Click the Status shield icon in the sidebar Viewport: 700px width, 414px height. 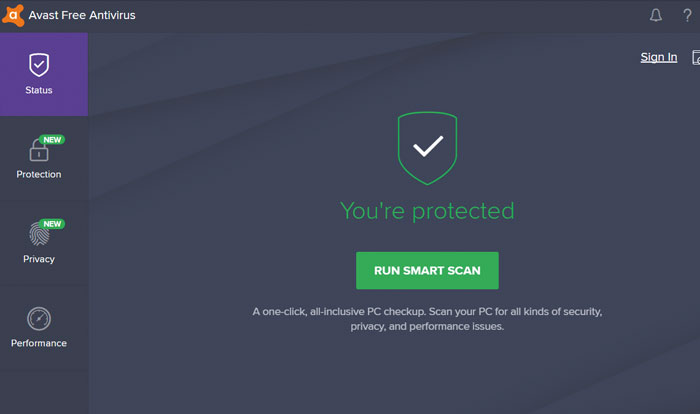[x=39, y=65]
